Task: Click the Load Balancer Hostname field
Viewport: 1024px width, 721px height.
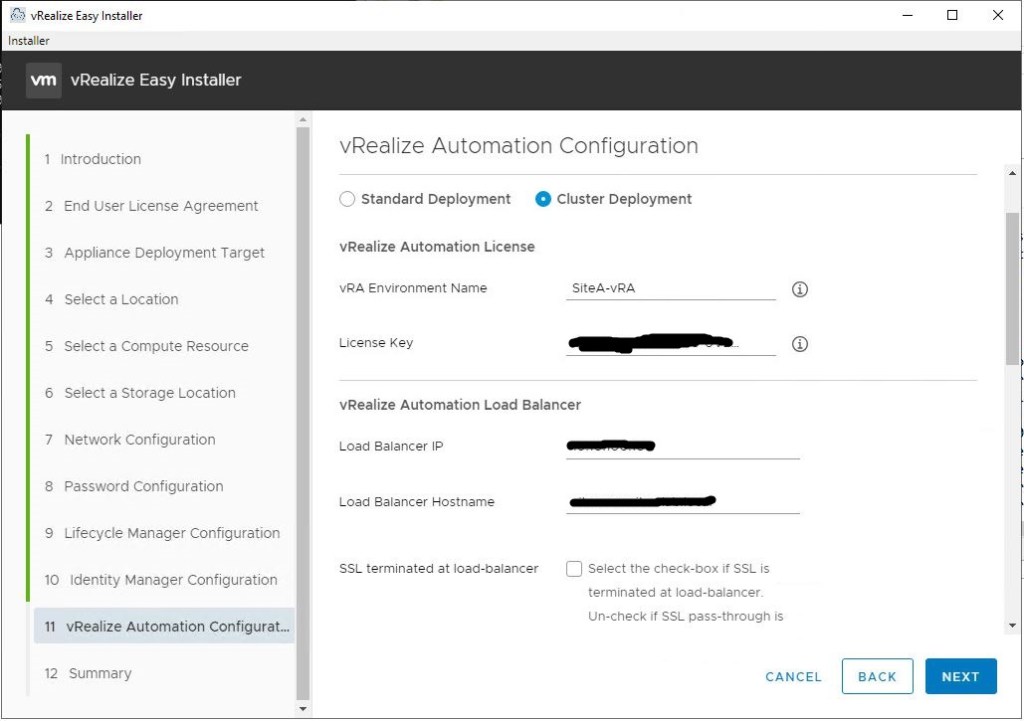Action: (x=682, y=502)
